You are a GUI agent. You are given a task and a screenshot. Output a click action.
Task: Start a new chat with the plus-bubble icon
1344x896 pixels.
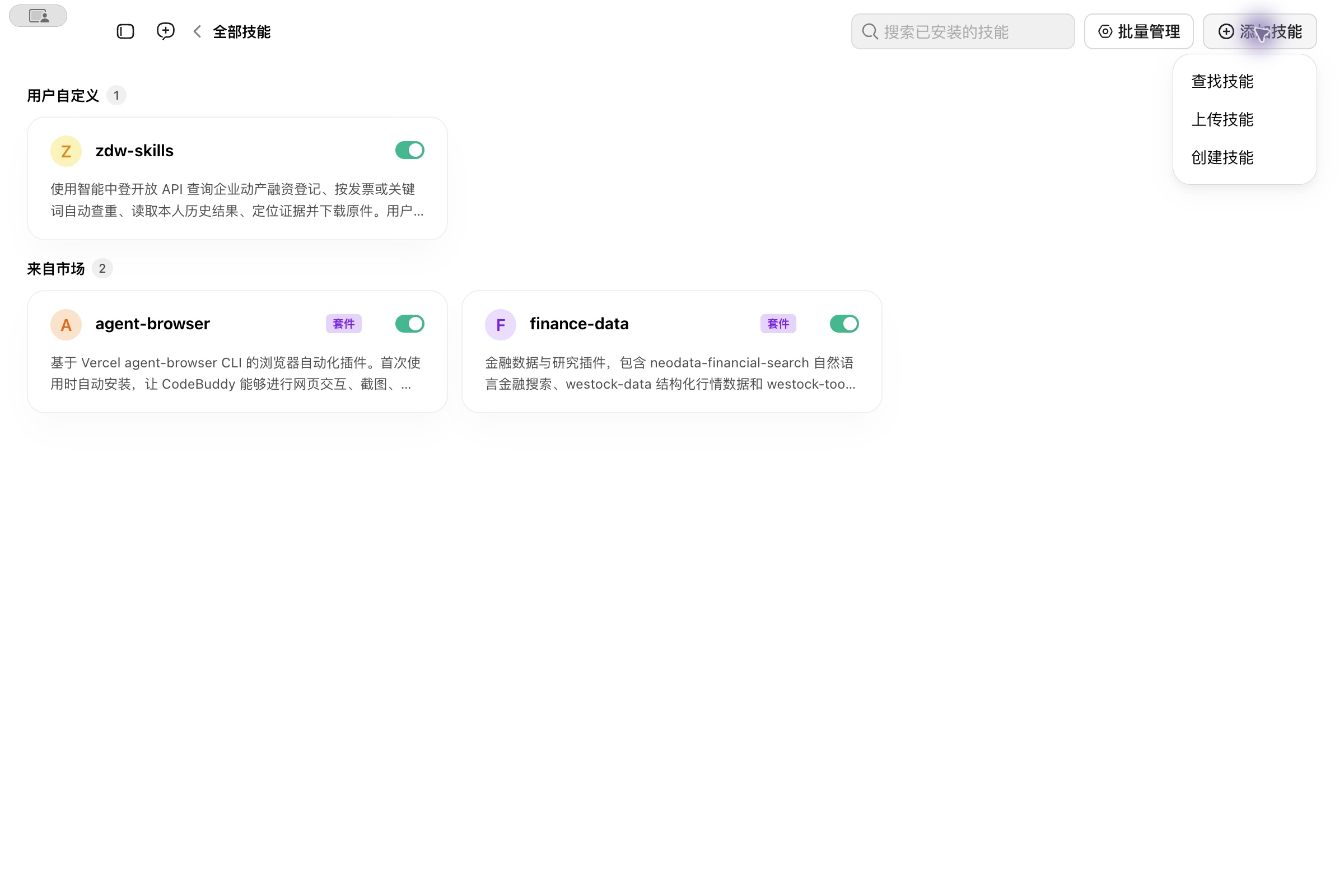point(166,31)
